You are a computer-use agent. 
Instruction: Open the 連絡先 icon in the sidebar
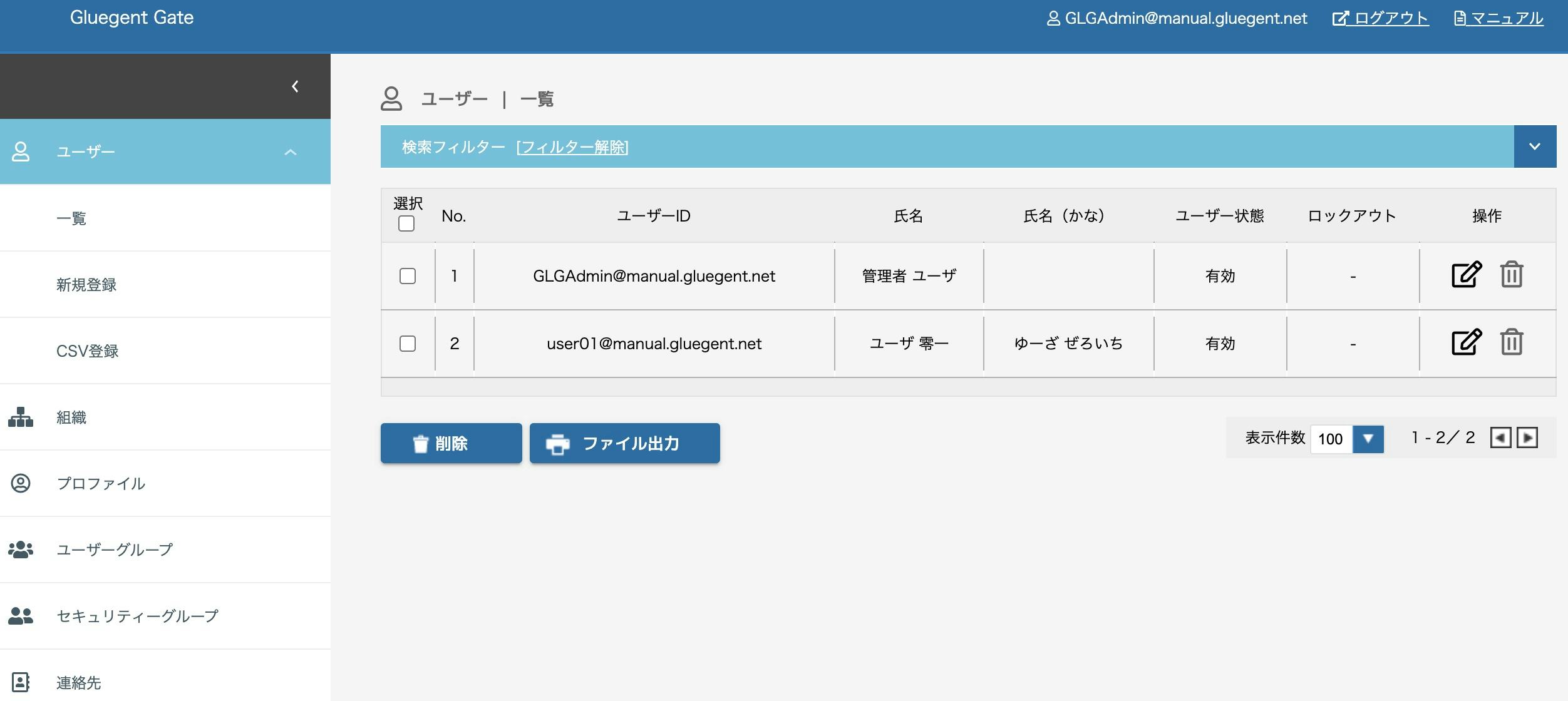click(21, 682)
